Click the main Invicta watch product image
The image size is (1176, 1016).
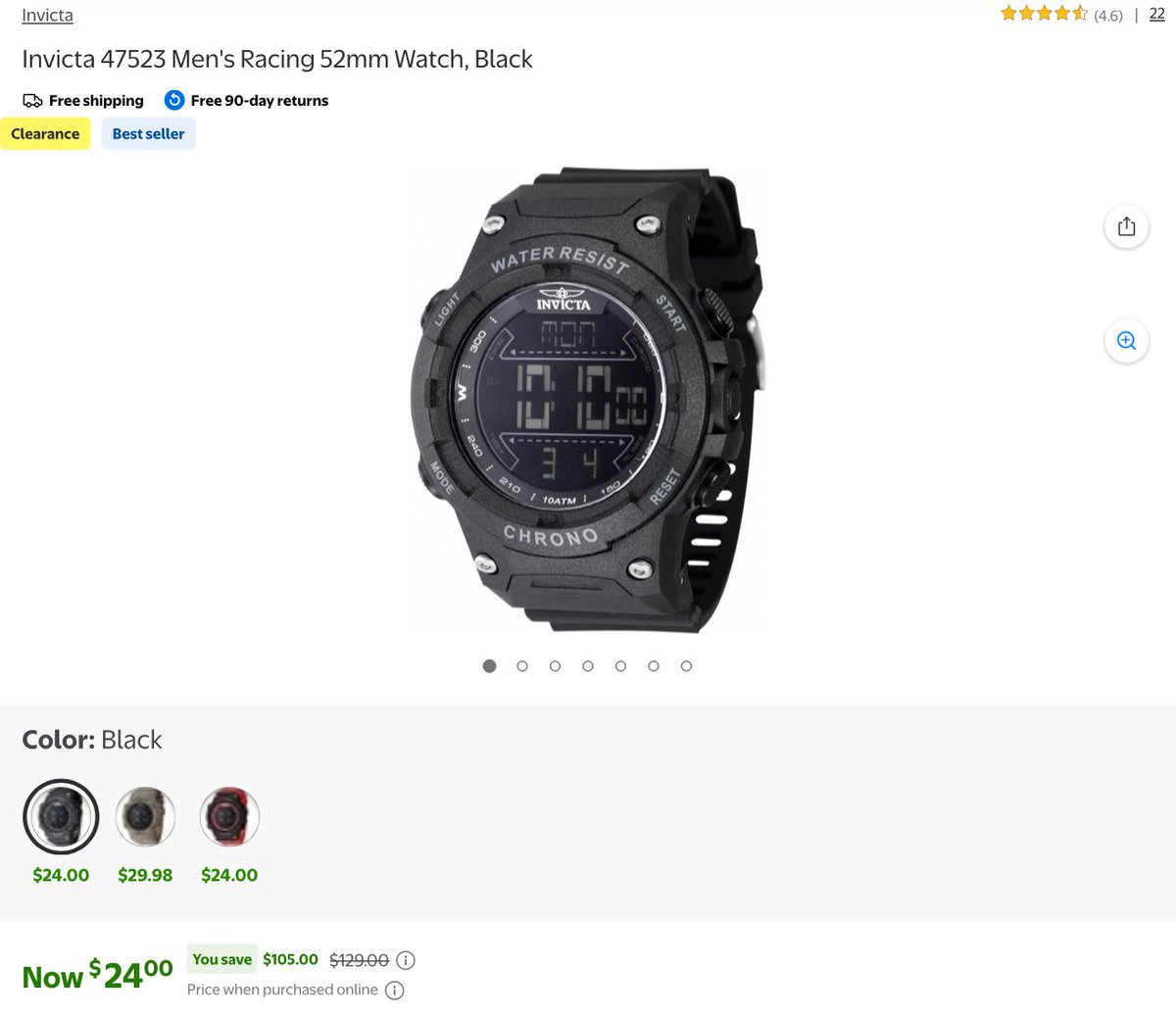588,400
